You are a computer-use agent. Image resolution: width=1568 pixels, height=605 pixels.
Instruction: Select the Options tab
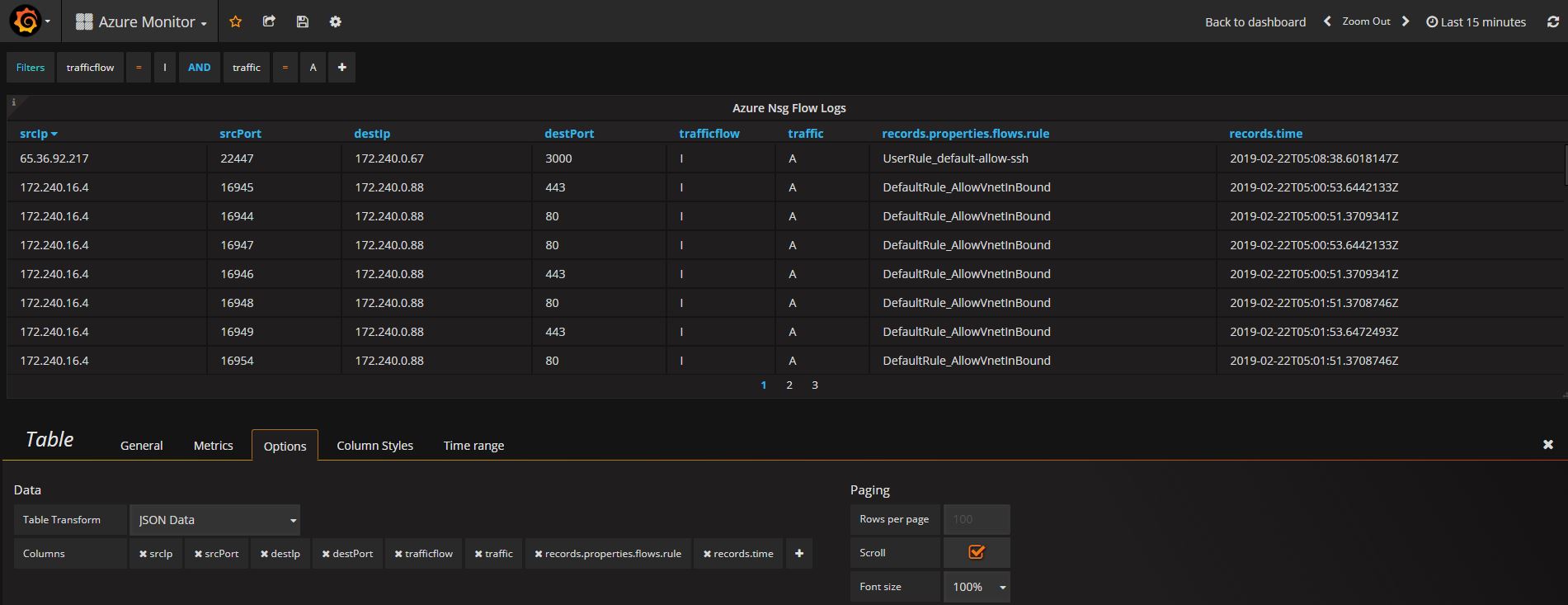point(285,446)
